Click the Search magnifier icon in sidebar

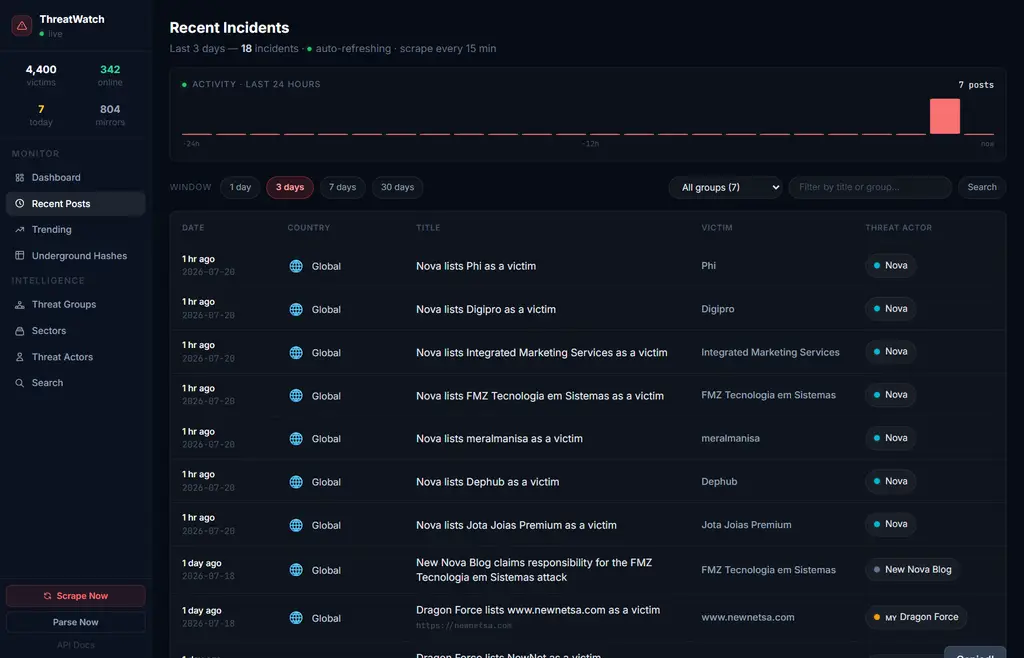(x=20, y=383)
